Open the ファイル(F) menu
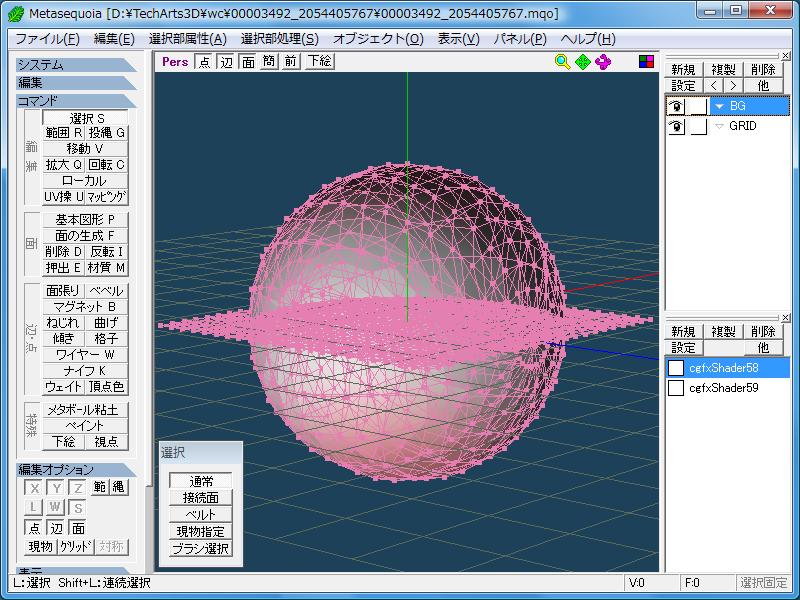The width and height of the screenshot is (800, 600). point(47,39)
